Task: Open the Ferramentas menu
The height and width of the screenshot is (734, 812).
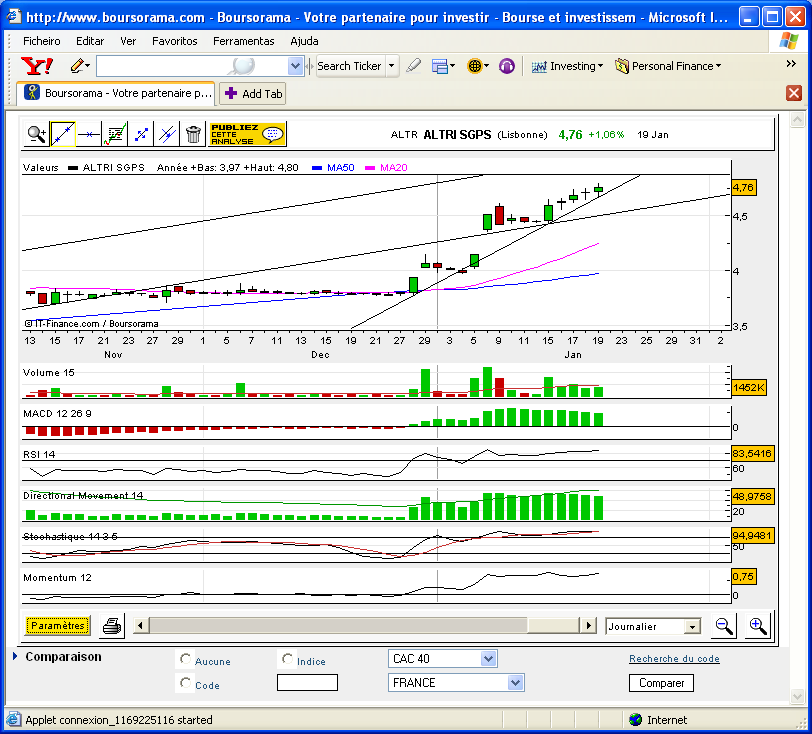Action: point(243,41)
